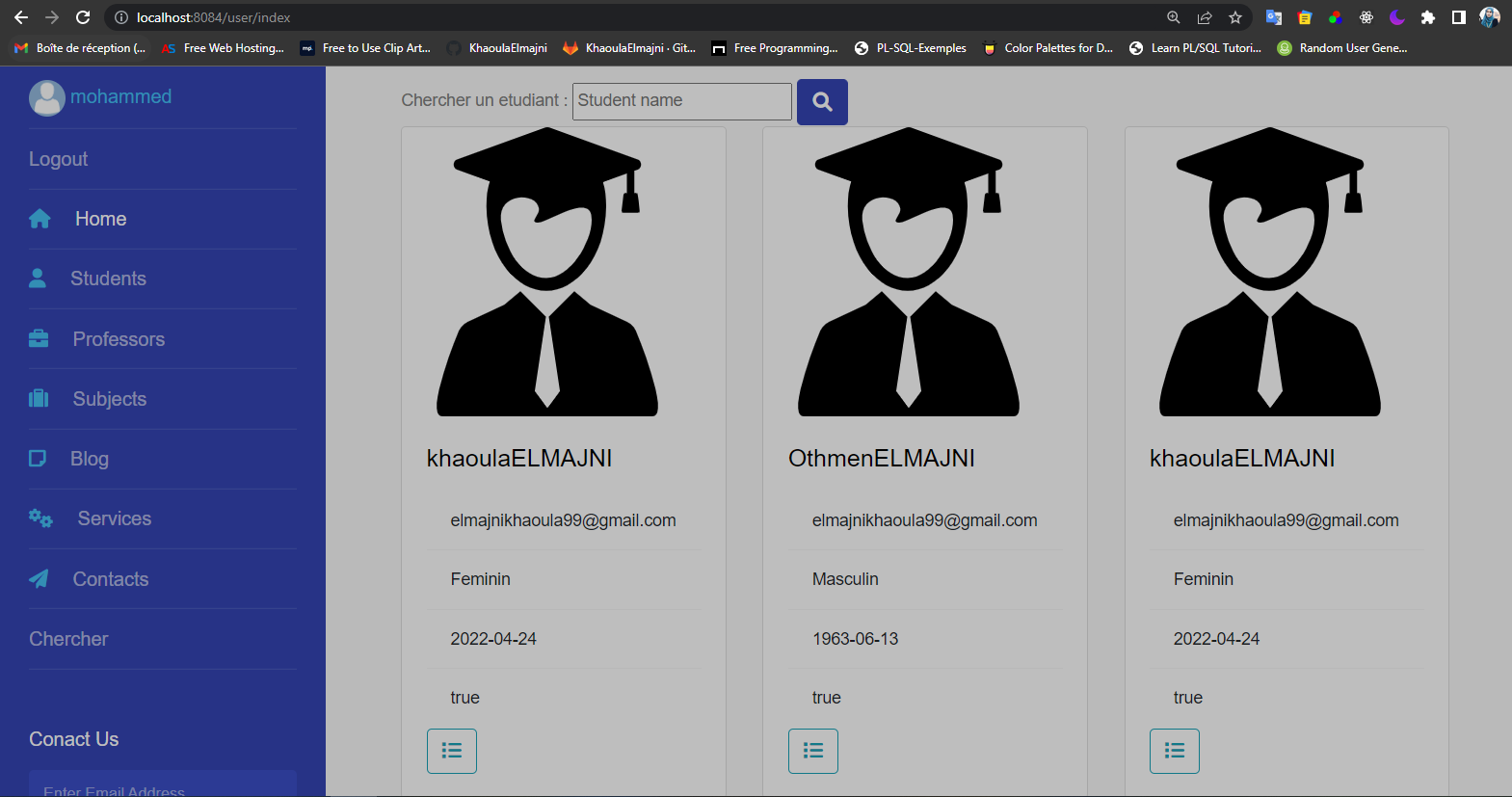This screenshot has height=797, width=1512.
Task: Open browser zoom magnifier icon in address bar
Action: [x=1174, y=17]
